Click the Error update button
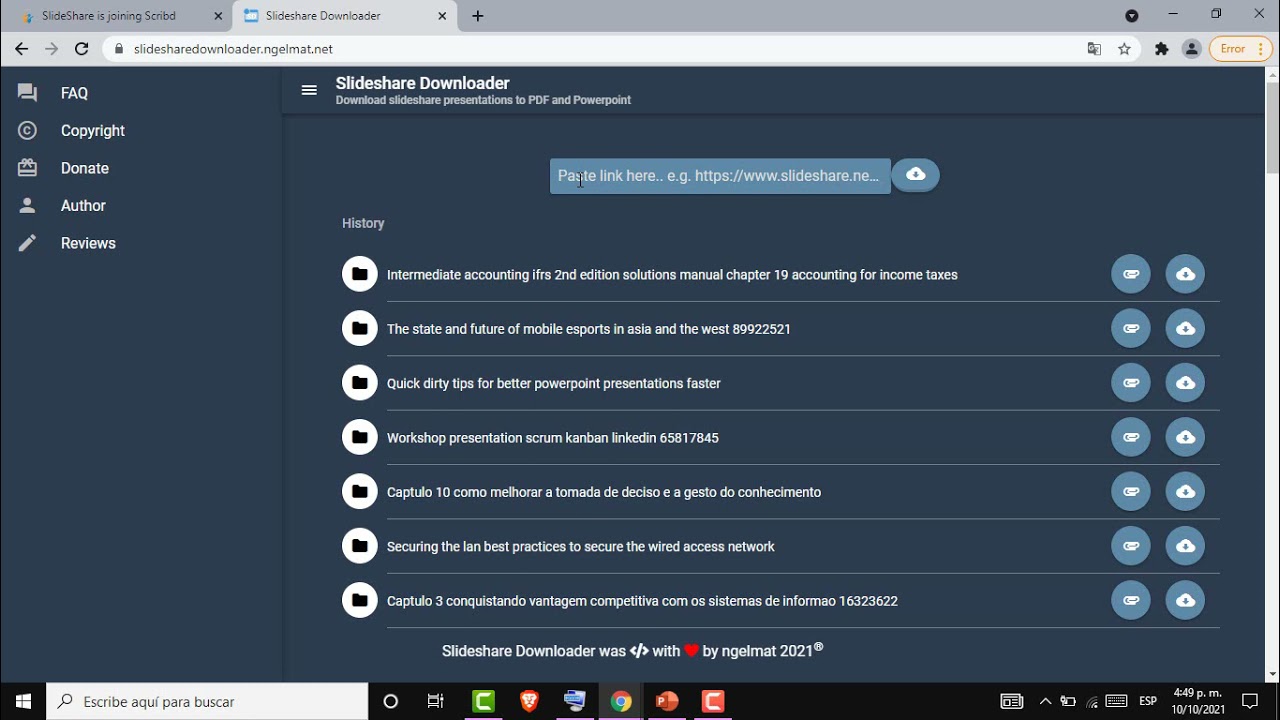The width and height of the screenshot is (1280, 720). [x=1241, y=49]
